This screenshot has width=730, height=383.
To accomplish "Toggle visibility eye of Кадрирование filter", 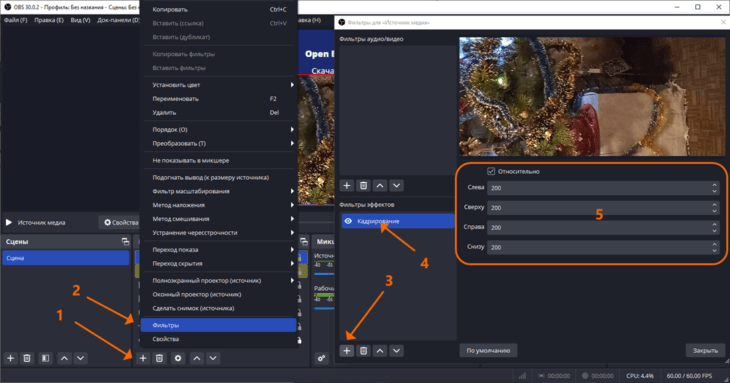I will point(348,221).
